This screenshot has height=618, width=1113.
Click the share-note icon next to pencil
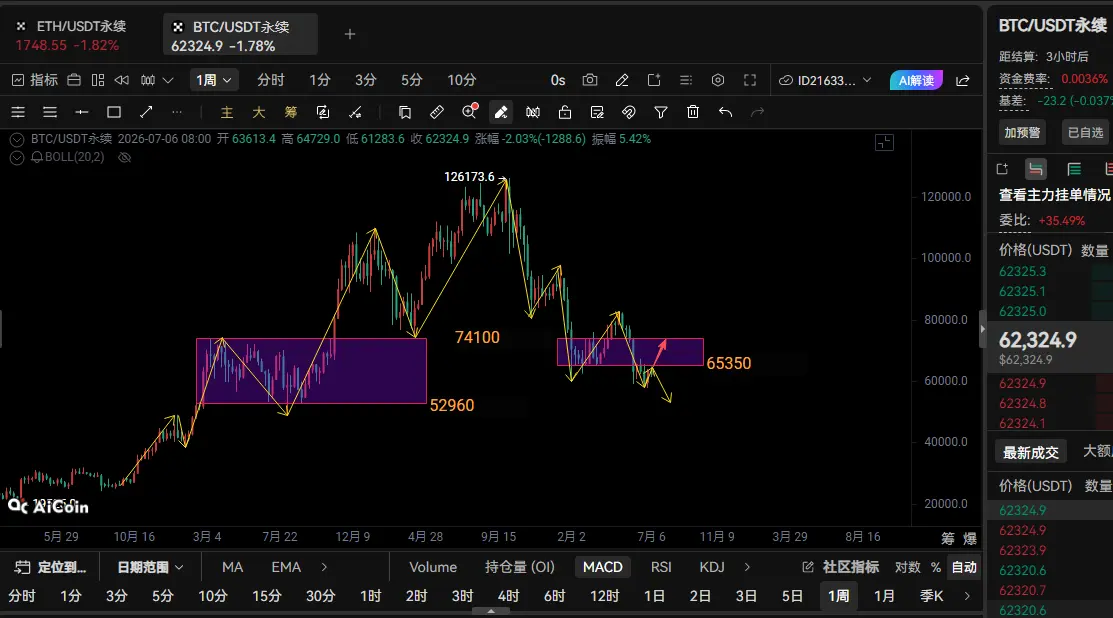tap(654, 80)
